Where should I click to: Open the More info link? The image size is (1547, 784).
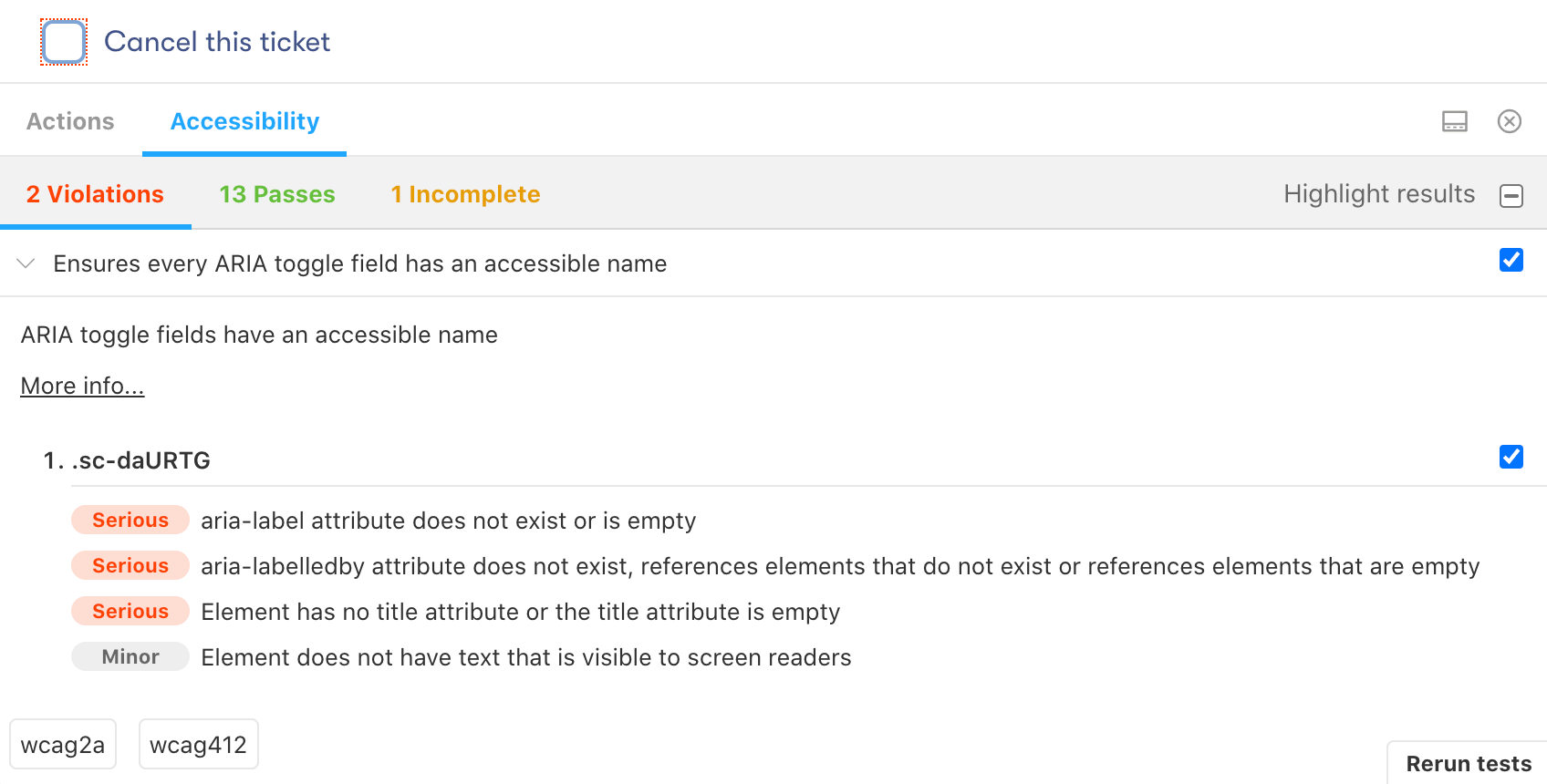click(x=82, y=386)
